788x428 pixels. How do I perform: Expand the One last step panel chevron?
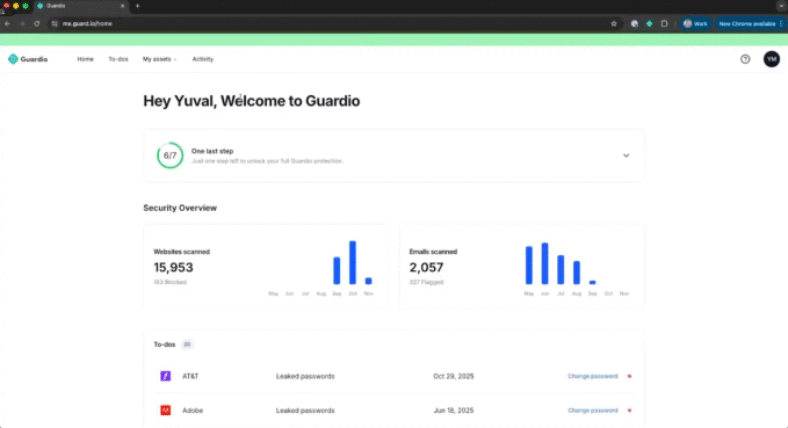[x=626, y=156]
